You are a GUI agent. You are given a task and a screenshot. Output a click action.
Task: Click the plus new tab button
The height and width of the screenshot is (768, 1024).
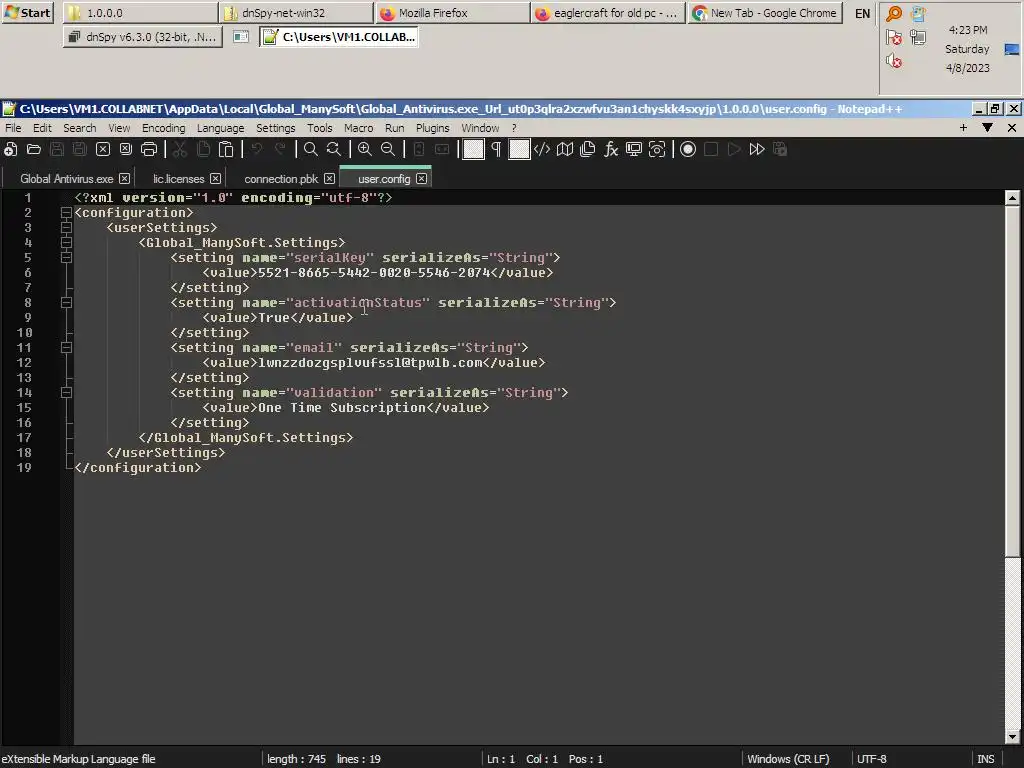click(963, 128)
